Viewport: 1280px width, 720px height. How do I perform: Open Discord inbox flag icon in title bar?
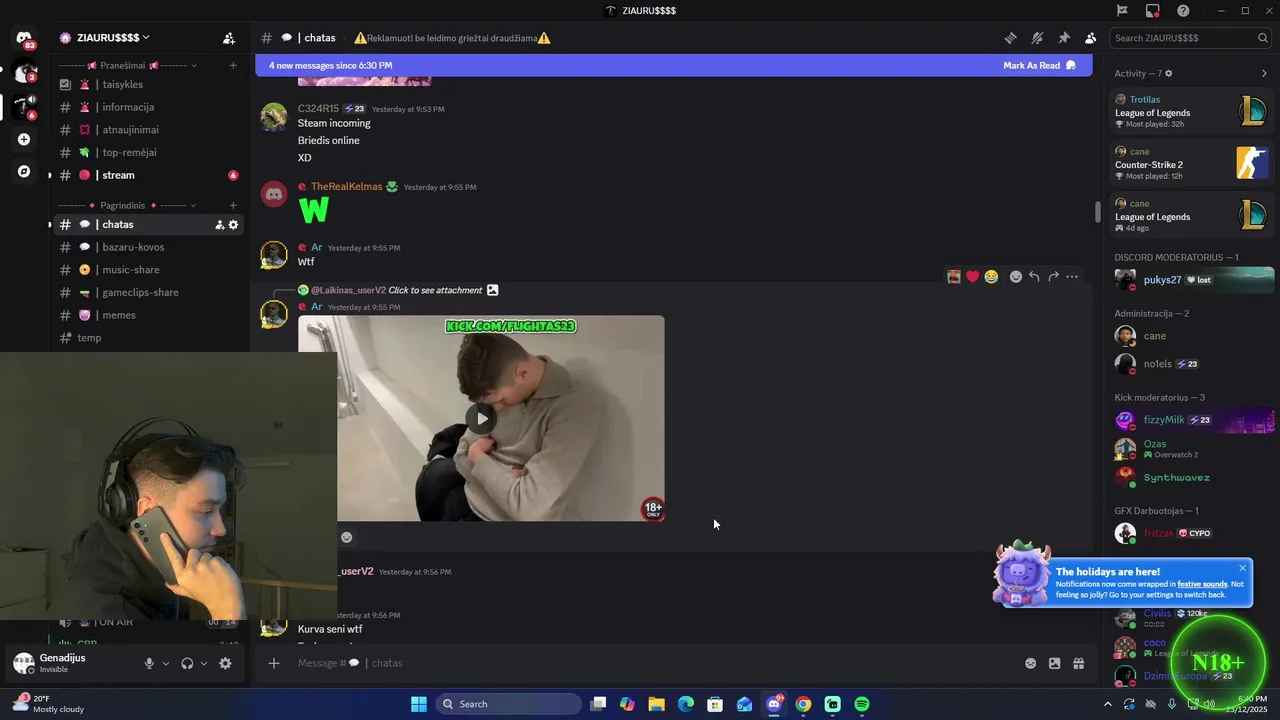1122,11
